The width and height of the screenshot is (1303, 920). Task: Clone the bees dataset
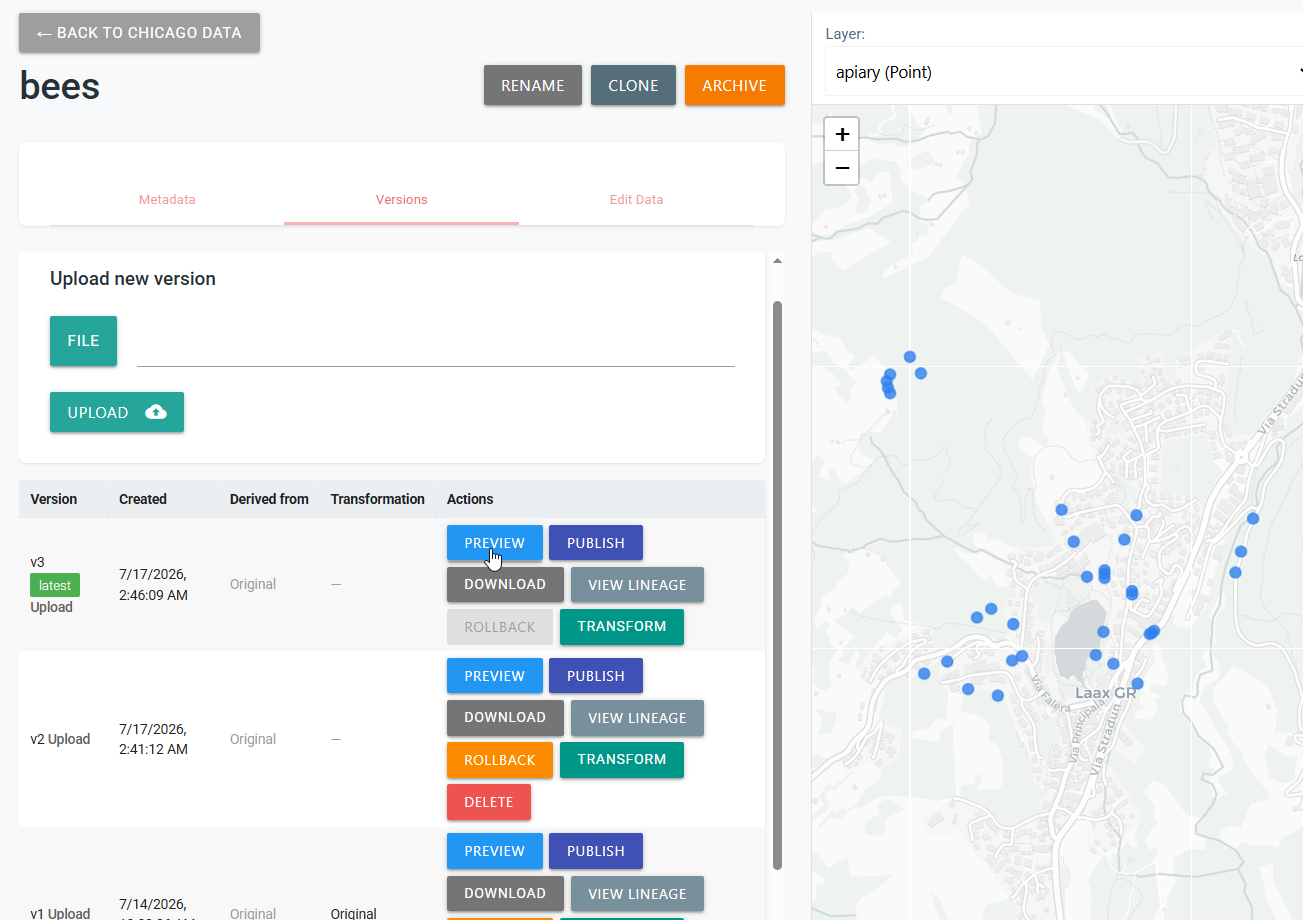(633, 85)
